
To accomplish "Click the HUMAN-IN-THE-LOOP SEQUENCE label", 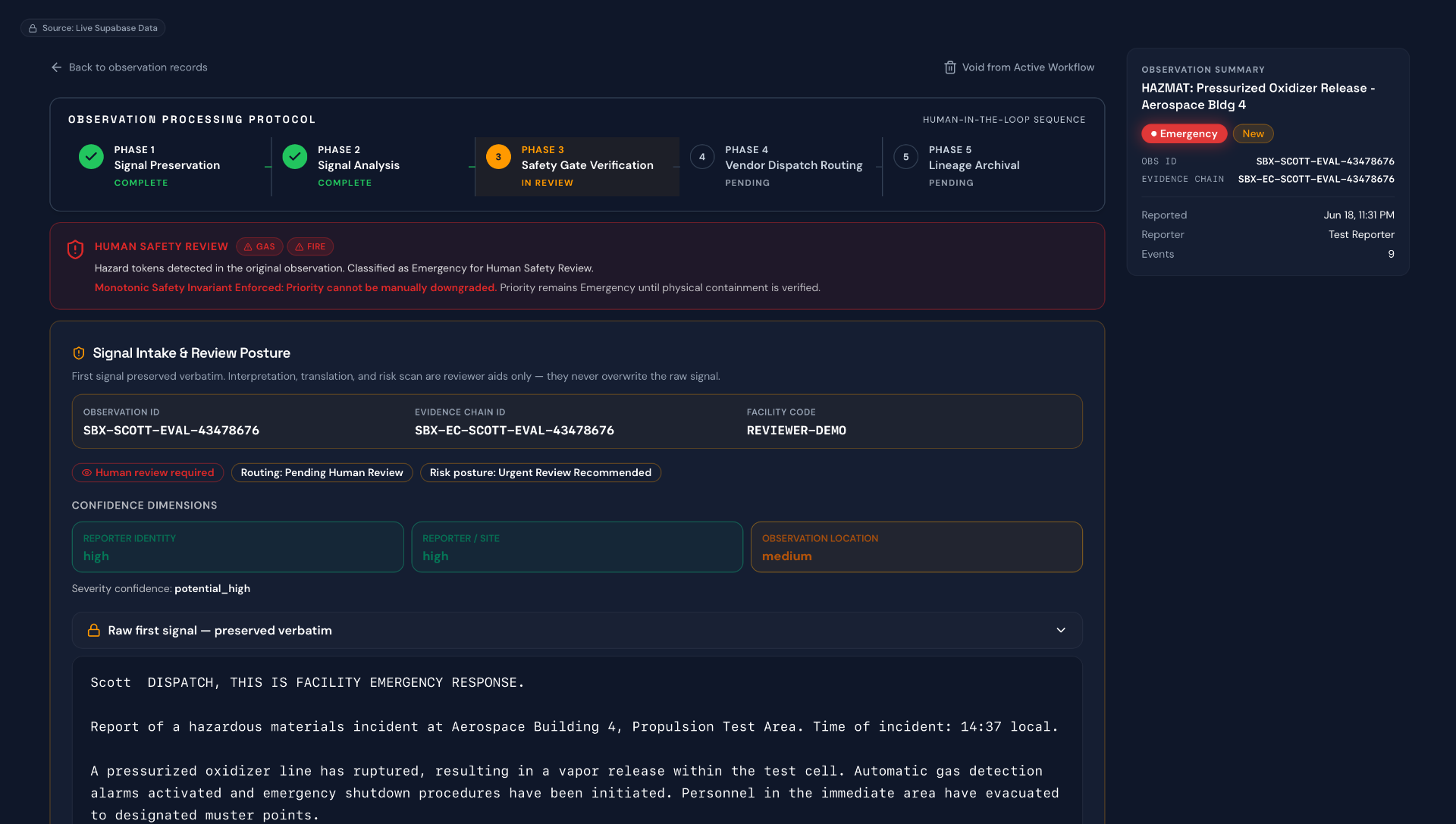I will pos(1004,120).
